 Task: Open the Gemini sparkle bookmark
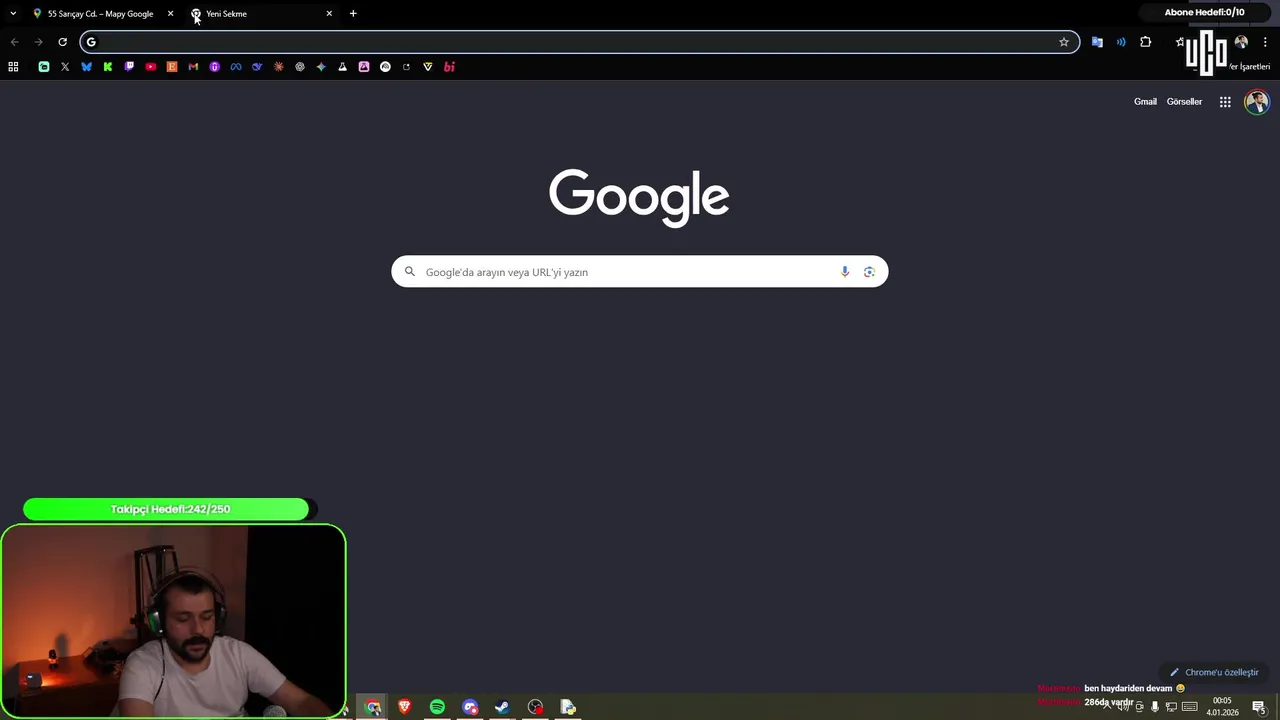321,67
